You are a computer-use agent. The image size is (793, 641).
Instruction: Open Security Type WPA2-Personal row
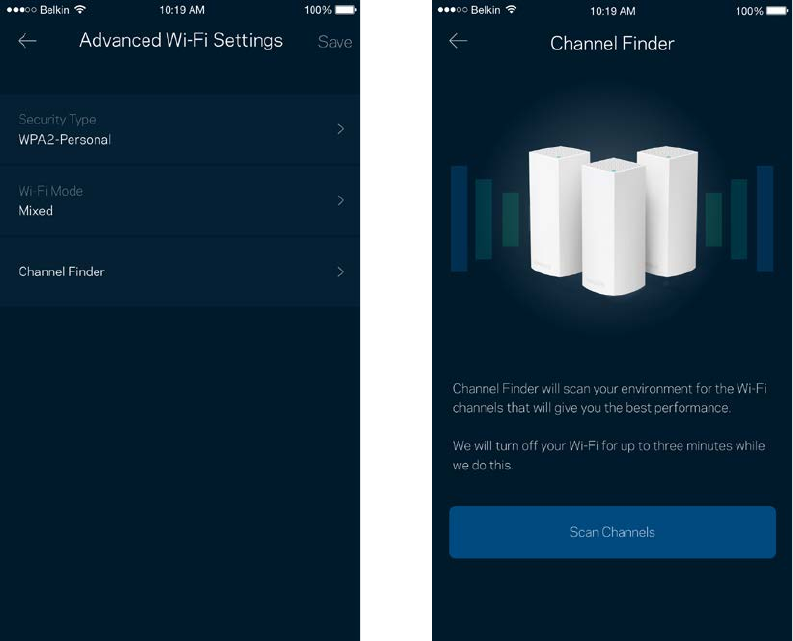point(180,130)
